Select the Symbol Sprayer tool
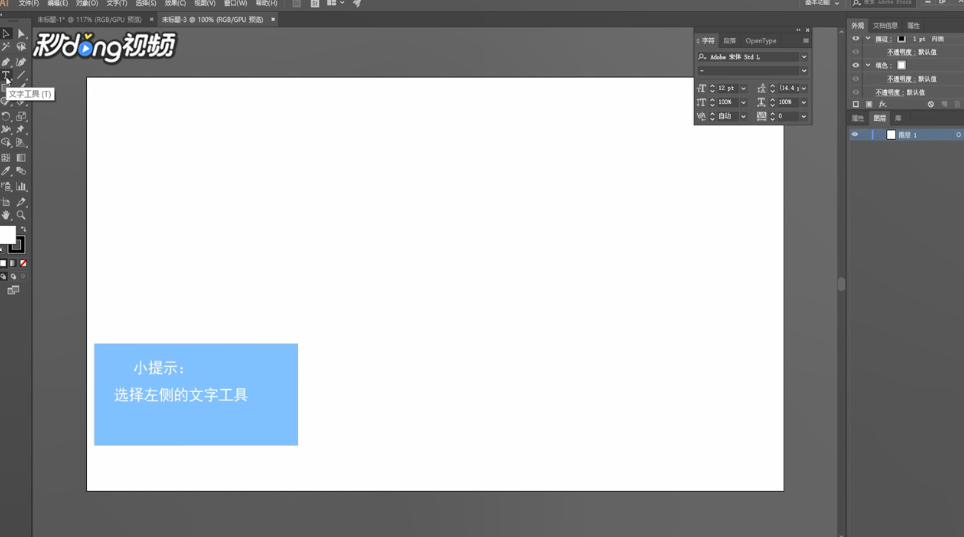964x537 pixels. 6,186
